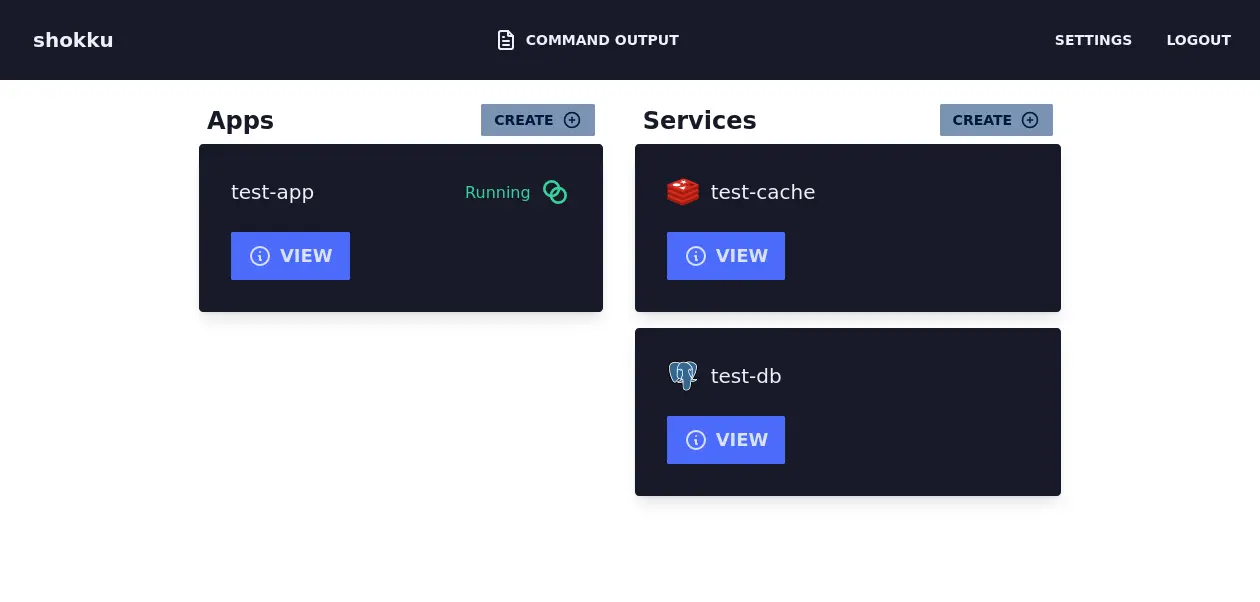Viewport: 1260px width, 602px height.
Task: Click the document icon beside Command Output
Action: pyautogui.click(x=506, y=40)
